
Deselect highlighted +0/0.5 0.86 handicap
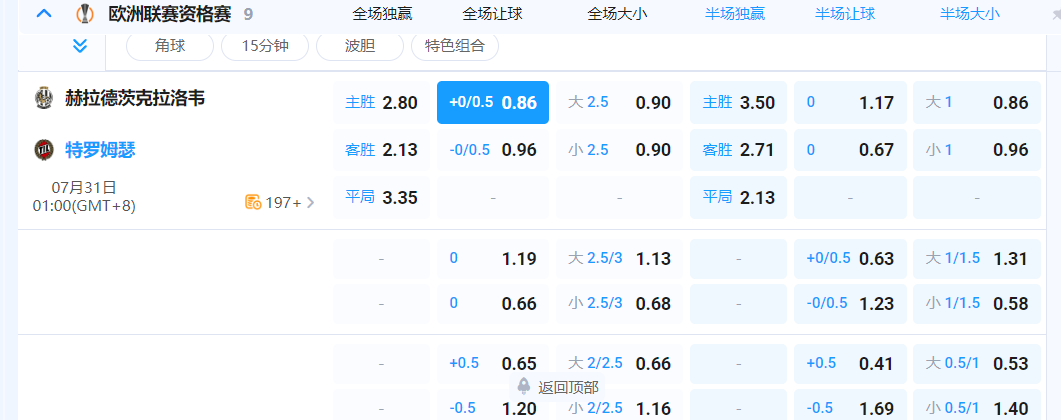(493, 103)
